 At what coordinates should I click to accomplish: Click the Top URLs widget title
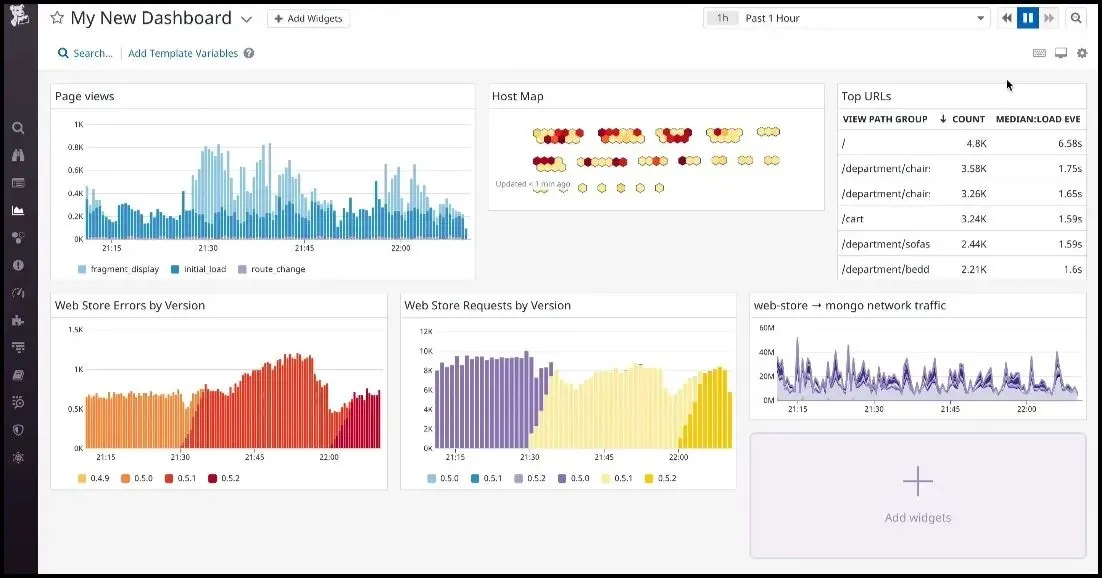point(866,96)
